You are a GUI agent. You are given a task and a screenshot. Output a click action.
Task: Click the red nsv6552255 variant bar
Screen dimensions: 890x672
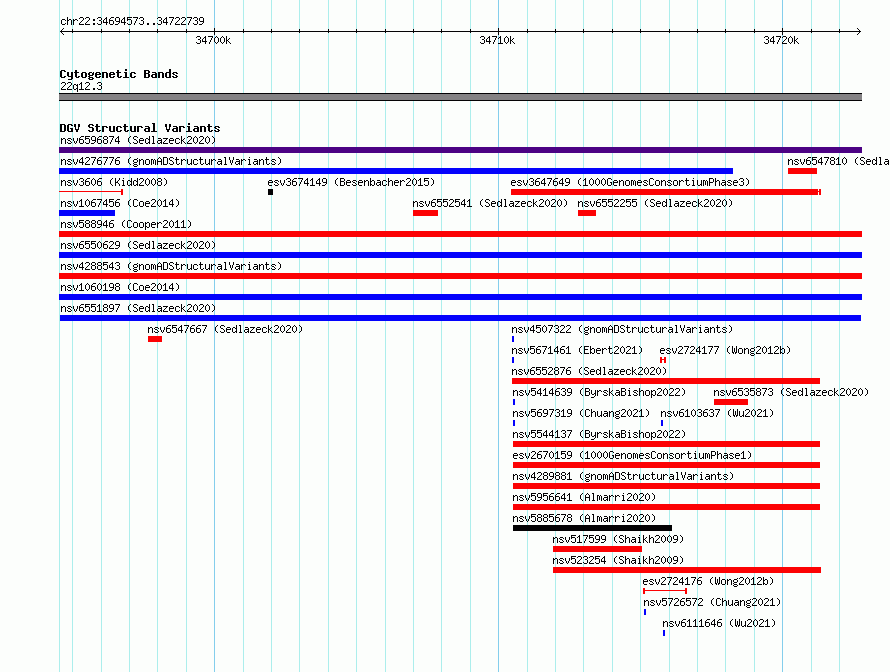pyautogui.click(x=587, y=213)
